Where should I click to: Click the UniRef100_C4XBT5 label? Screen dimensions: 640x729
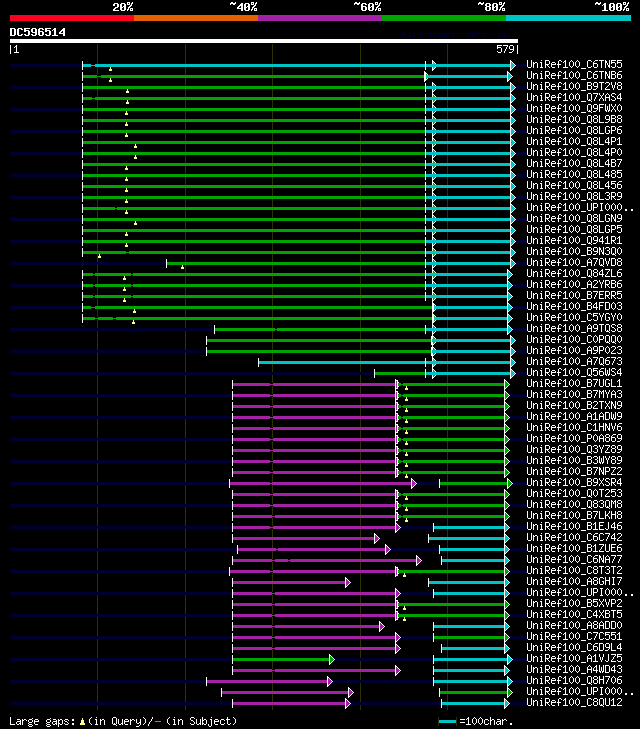(x=574, y=615)
